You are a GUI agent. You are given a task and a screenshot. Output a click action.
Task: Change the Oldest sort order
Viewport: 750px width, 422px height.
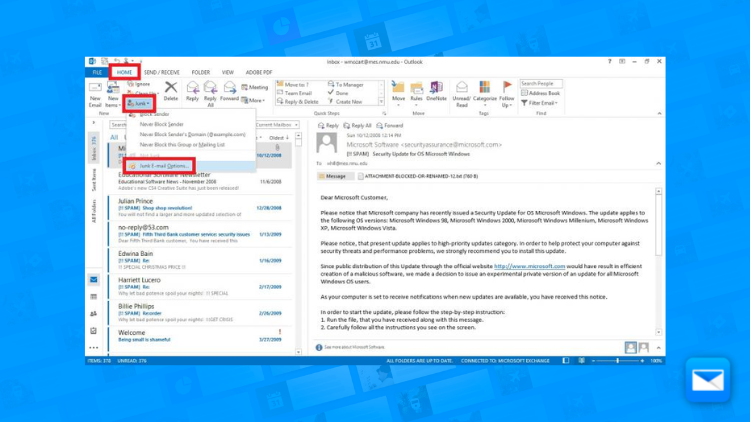tap(279, 138)
